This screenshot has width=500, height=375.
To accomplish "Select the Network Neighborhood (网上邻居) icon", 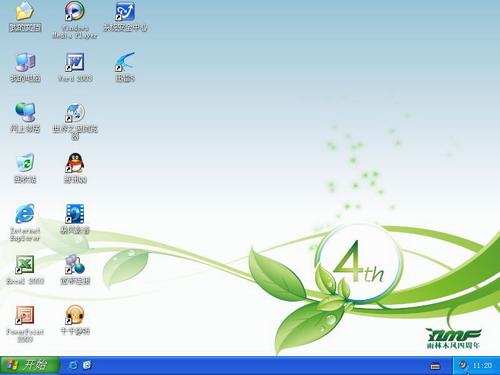I will coord(25,118).
